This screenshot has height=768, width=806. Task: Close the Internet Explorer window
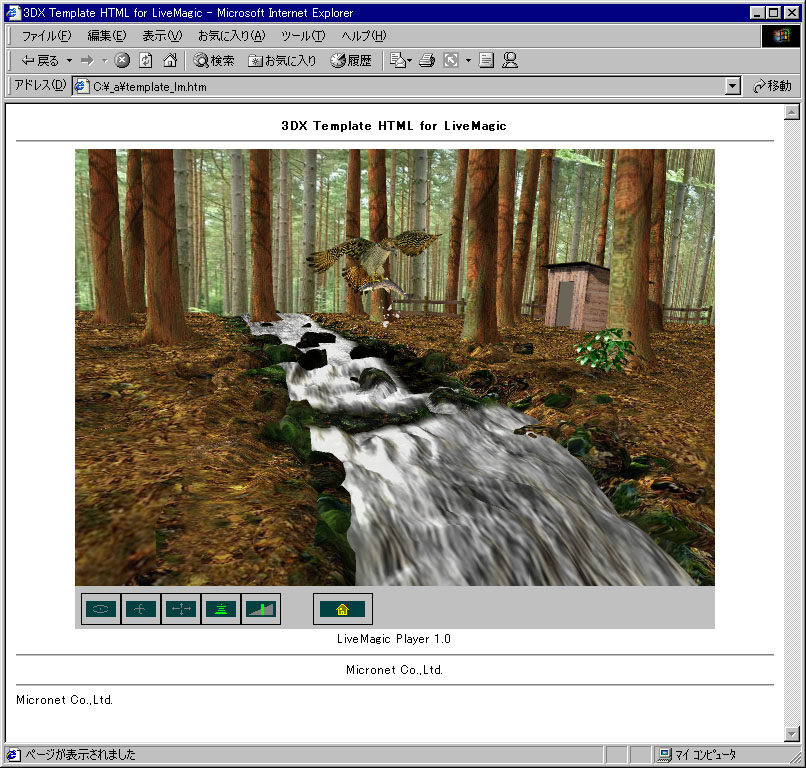pyautogui.click(x=792, y=12)
